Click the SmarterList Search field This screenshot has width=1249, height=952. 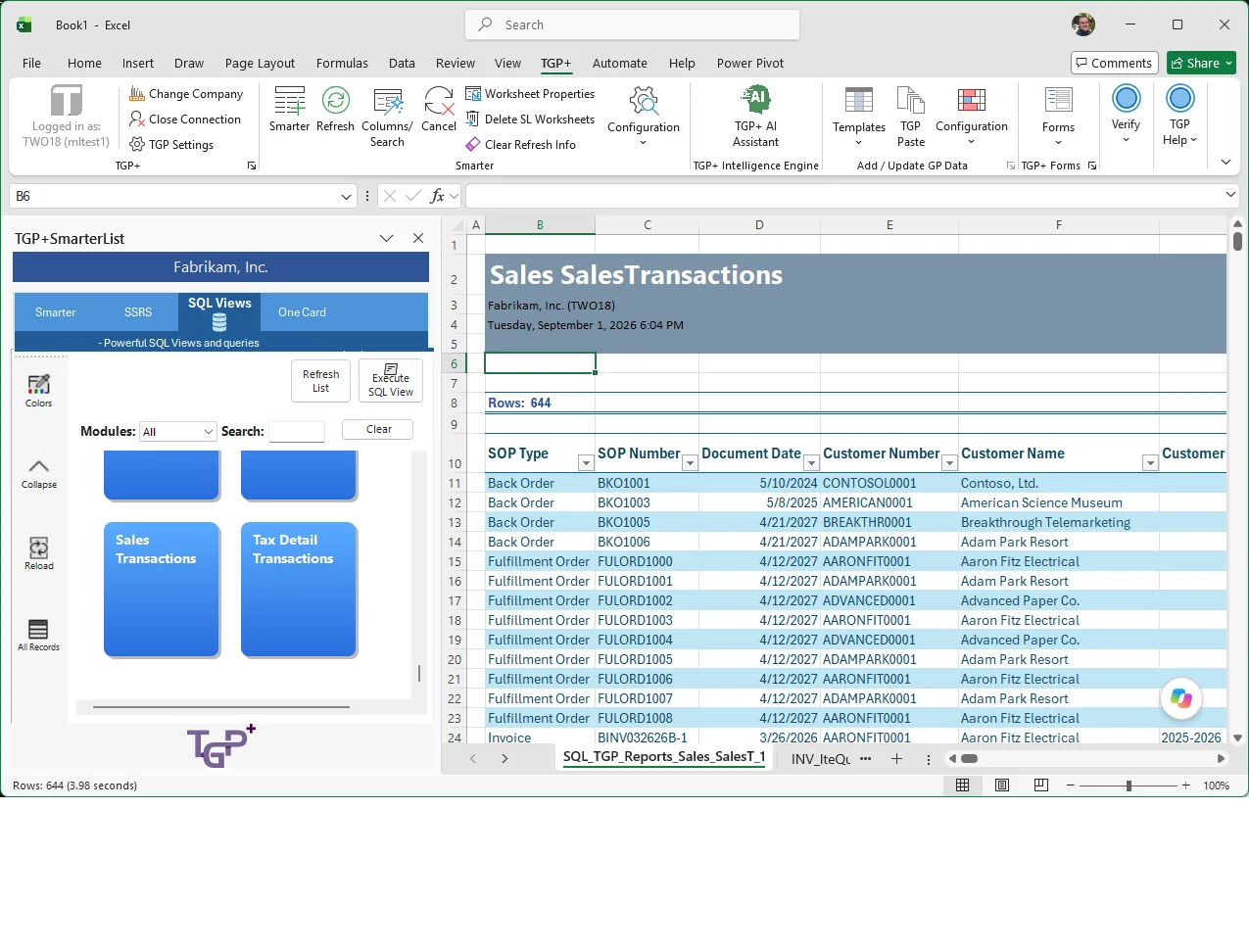pyautogui.click(x=297, y=432)
